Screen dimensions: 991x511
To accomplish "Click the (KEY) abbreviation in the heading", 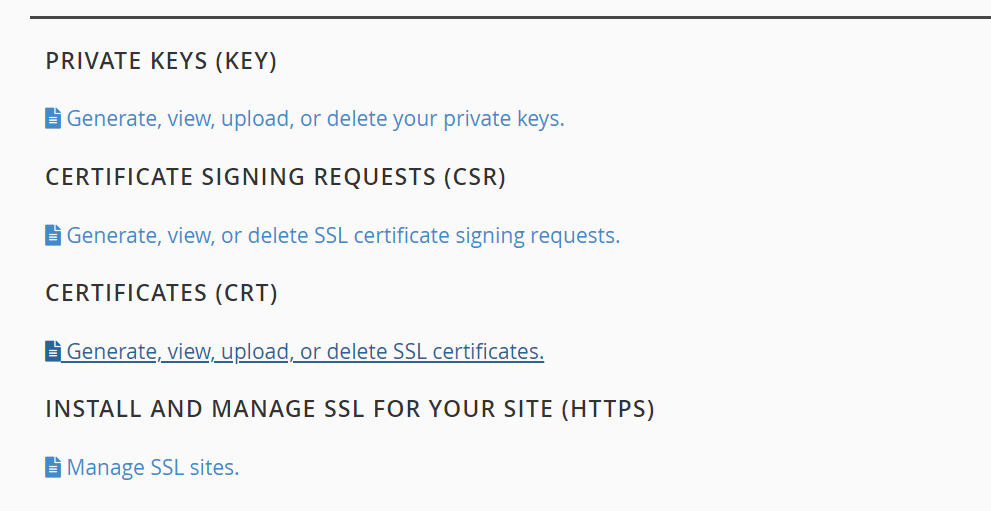I will 245,62.
